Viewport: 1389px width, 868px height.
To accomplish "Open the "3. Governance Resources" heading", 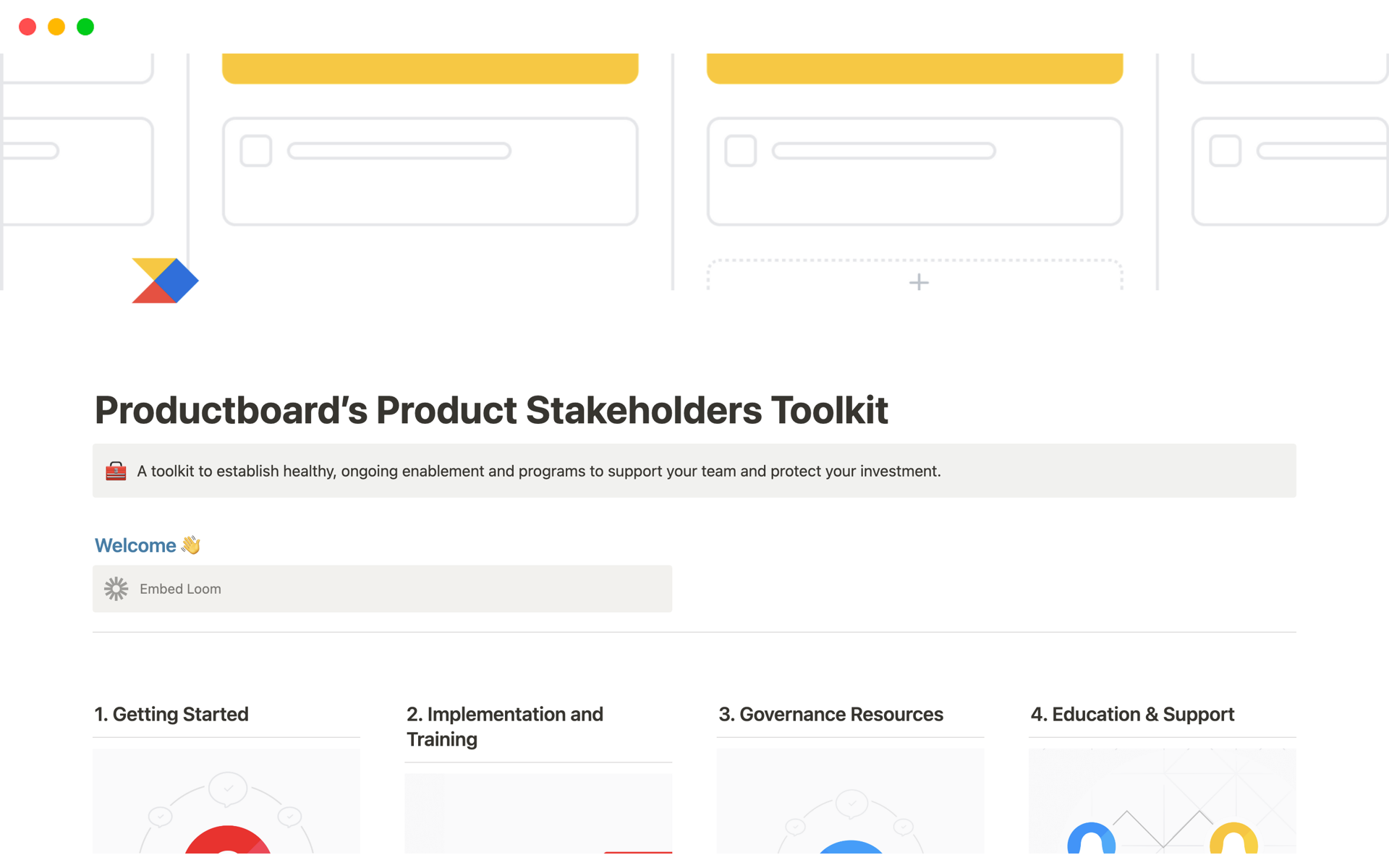I will pos(831,714).
